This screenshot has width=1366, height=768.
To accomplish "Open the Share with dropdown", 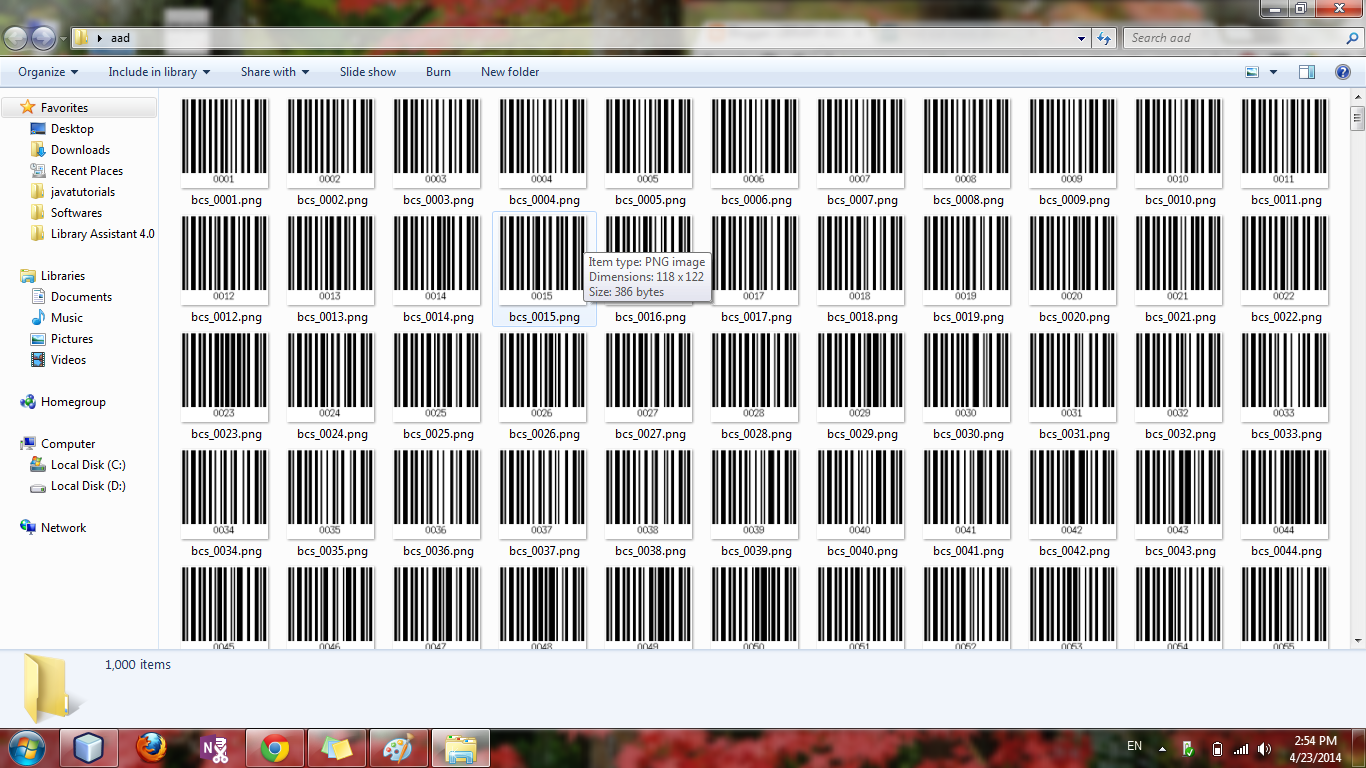I will tap(273, 71).
